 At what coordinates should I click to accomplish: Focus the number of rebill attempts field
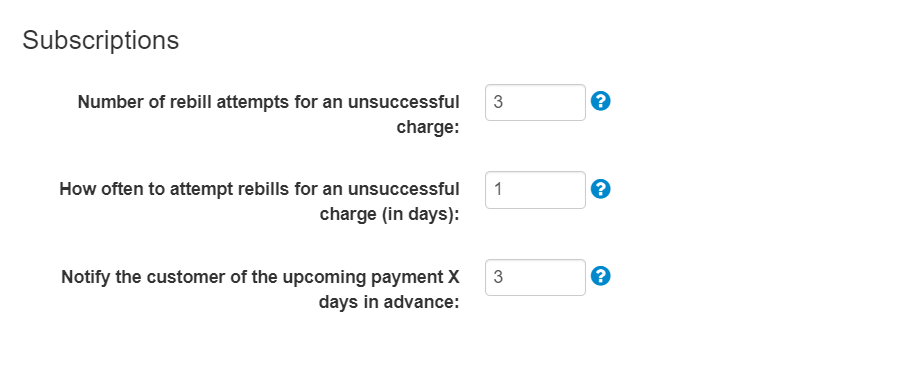535,102
